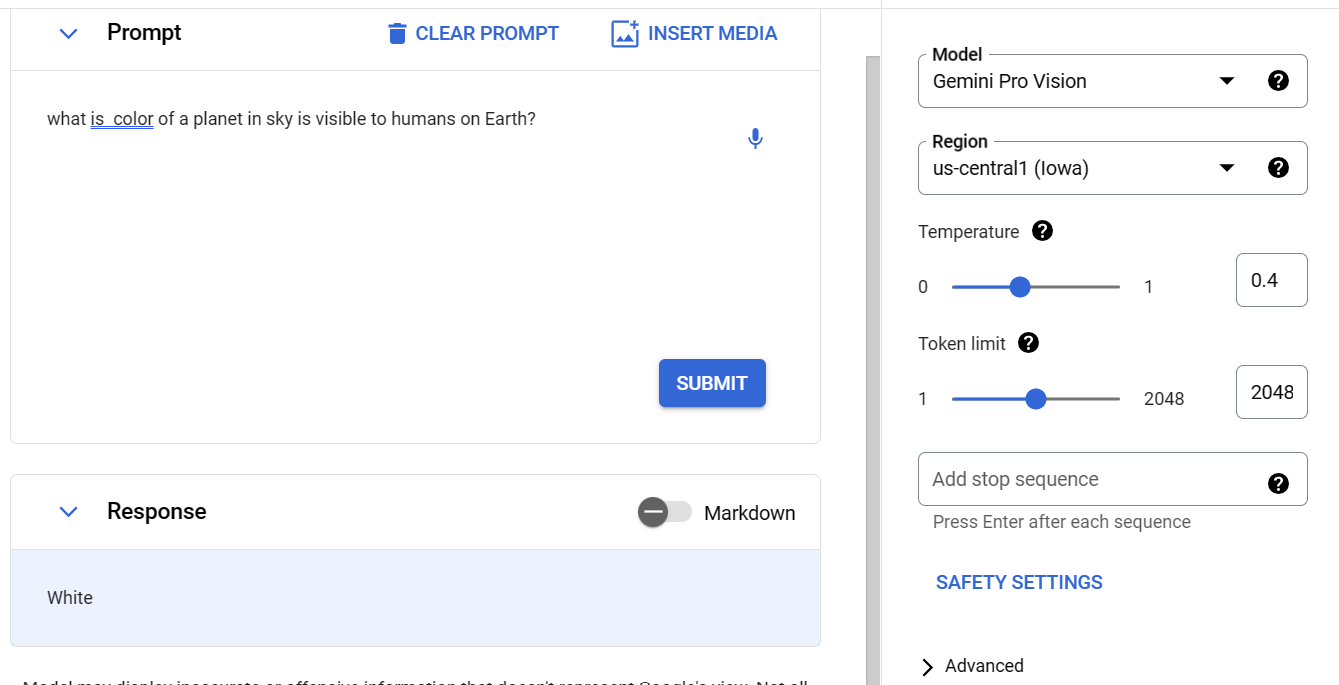Click help icon in stop sequence field
Viewport: 1339px width, 685px height.
click(1277, 484)
